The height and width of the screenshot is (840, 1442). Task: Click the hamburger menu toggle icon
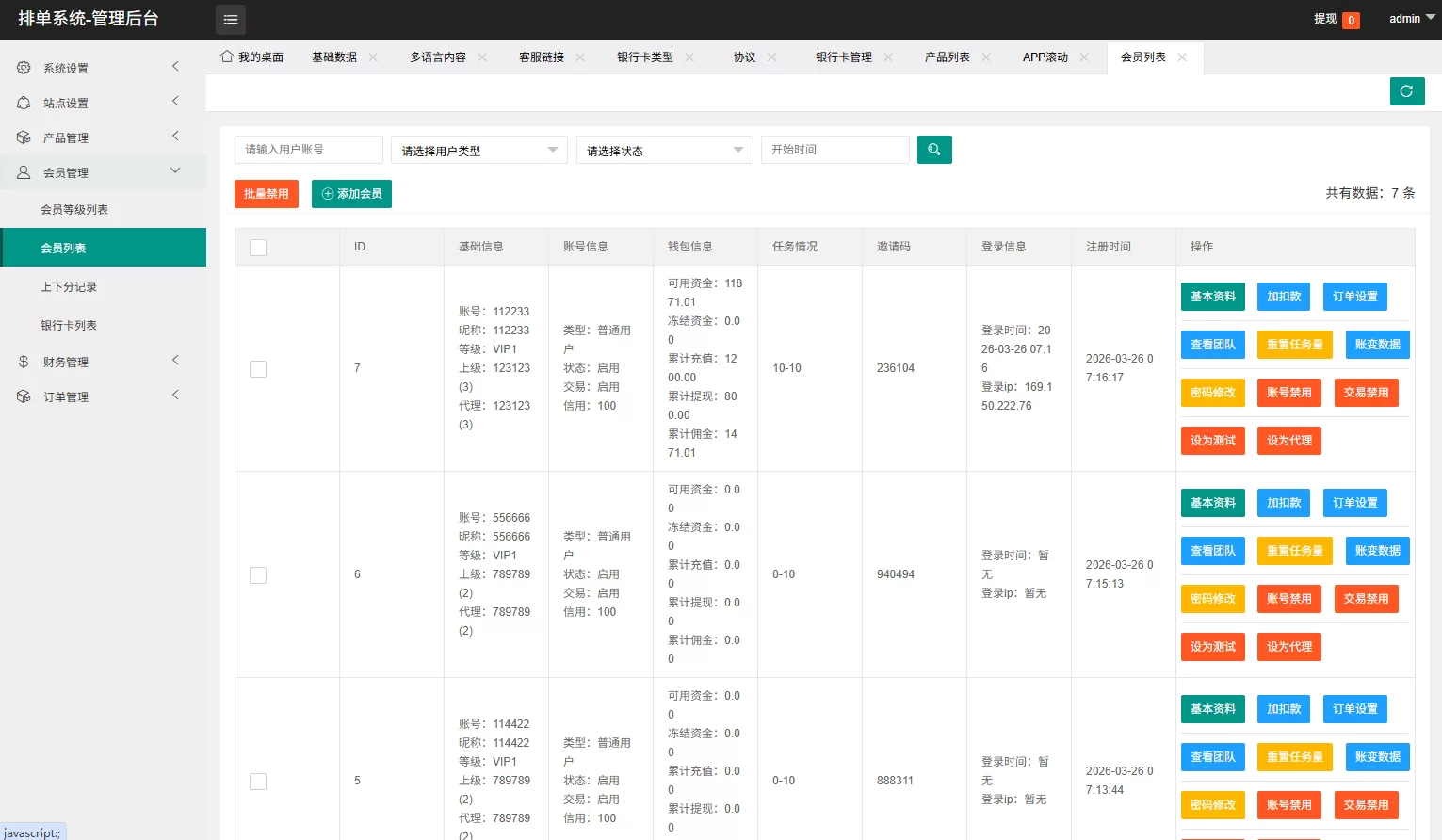pos(231,20)
